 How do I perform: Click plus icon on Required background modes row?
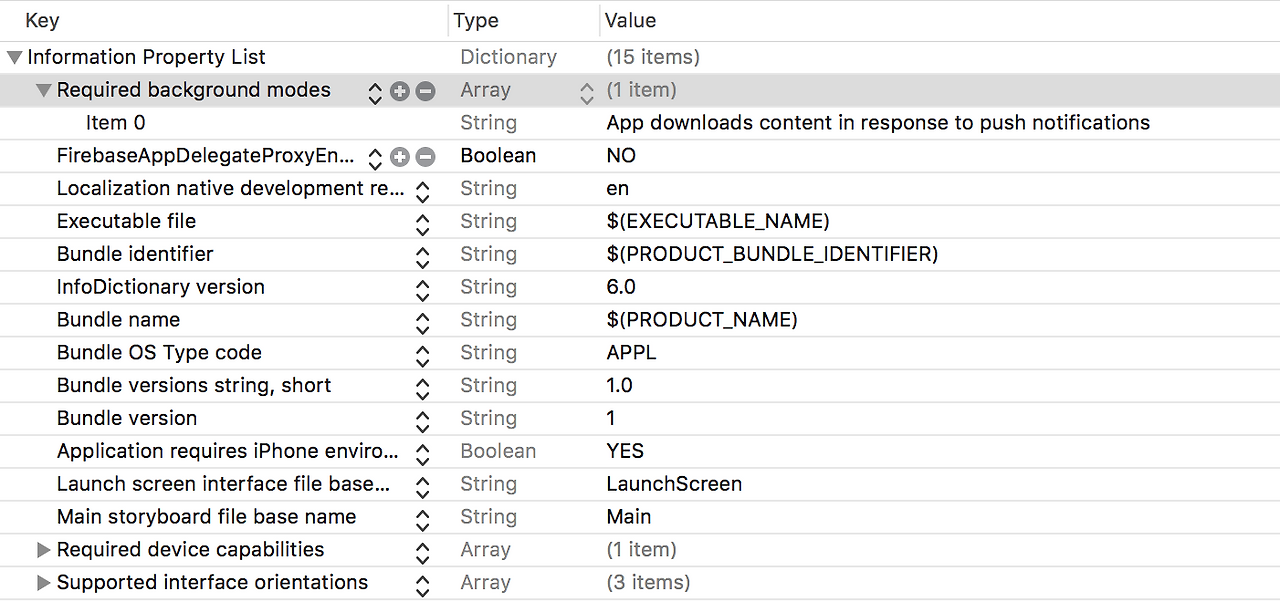400,91
